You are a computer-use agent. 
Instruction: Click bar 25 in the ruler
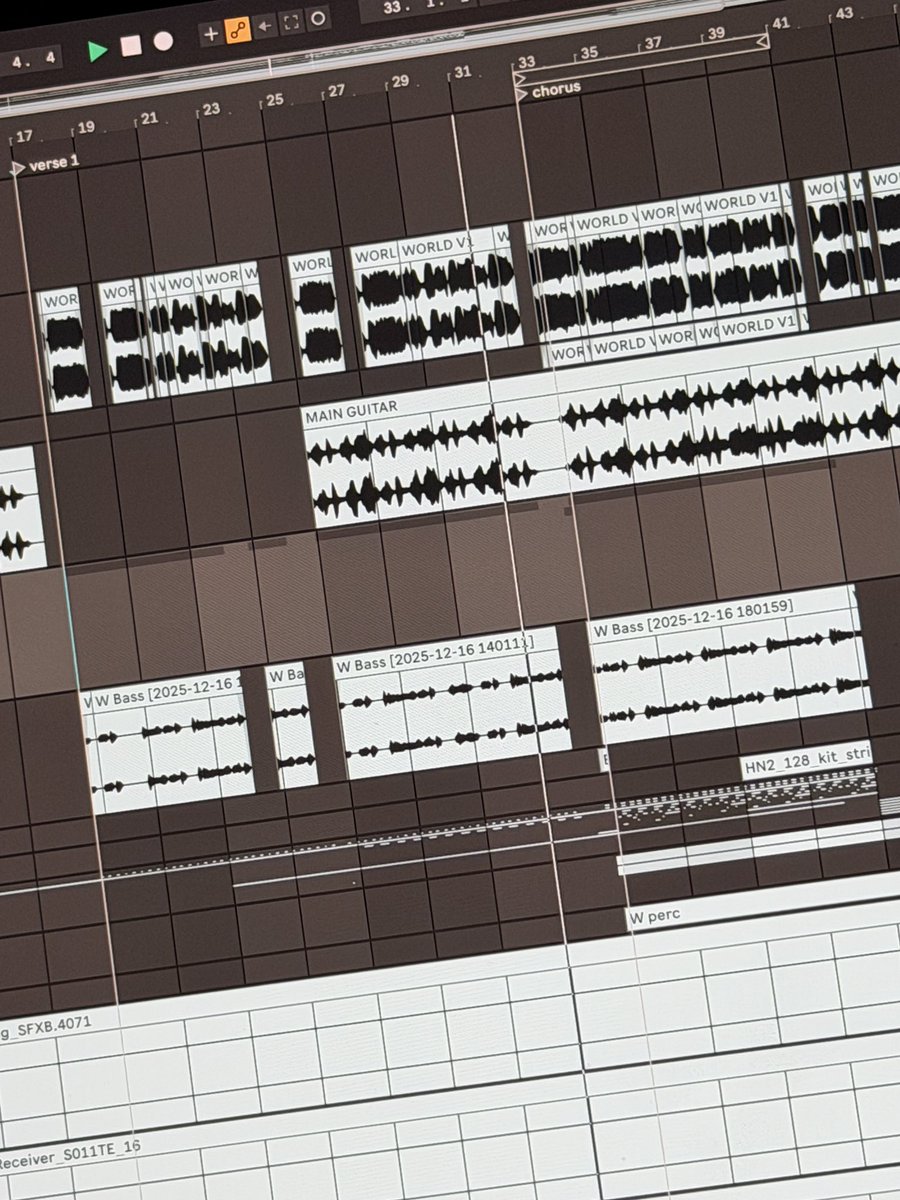click(x=274, y=100)
